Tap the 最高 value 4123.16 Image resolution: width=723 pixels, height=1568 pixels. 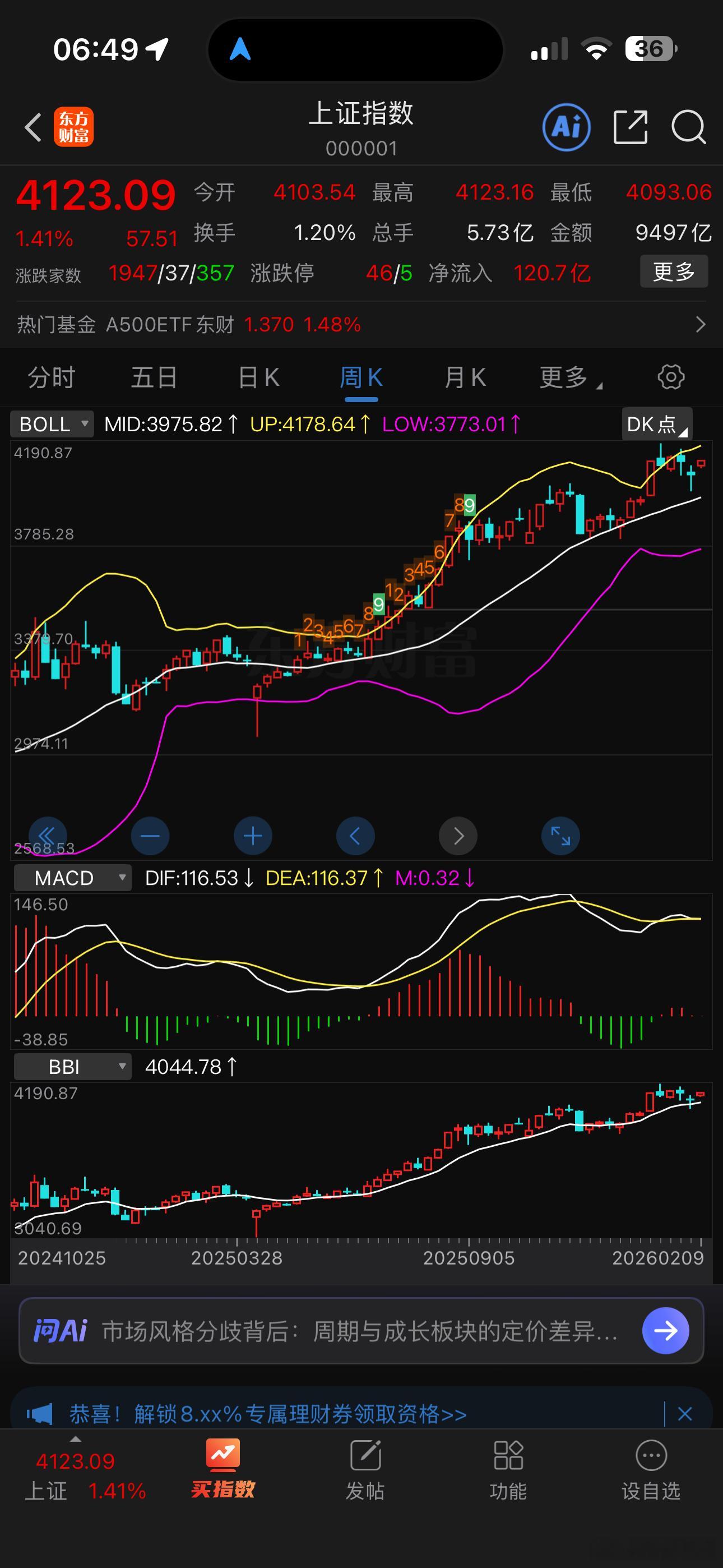tap(495, 192)
